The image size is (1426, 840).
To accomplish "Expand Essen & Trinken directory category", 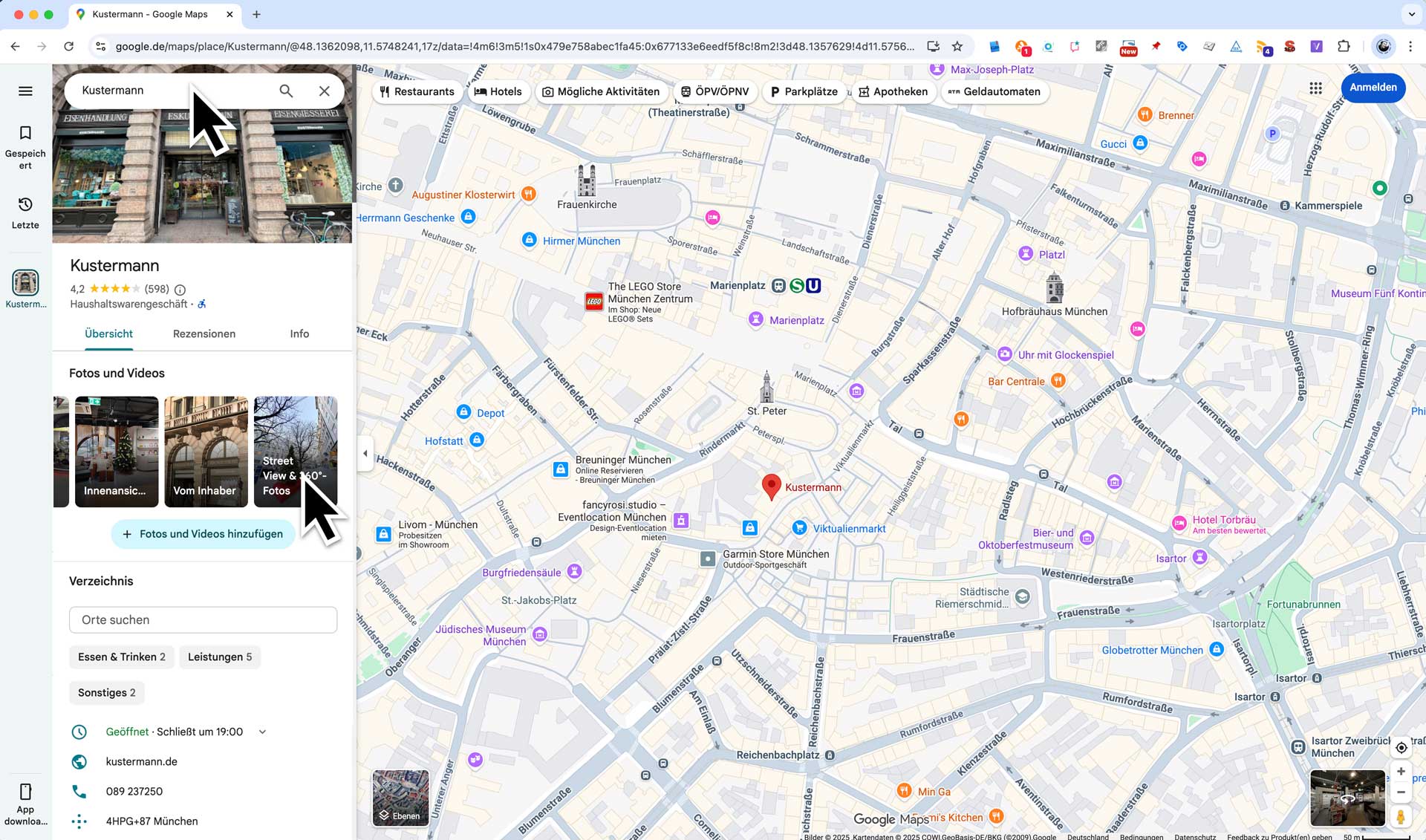I will 121,657.
